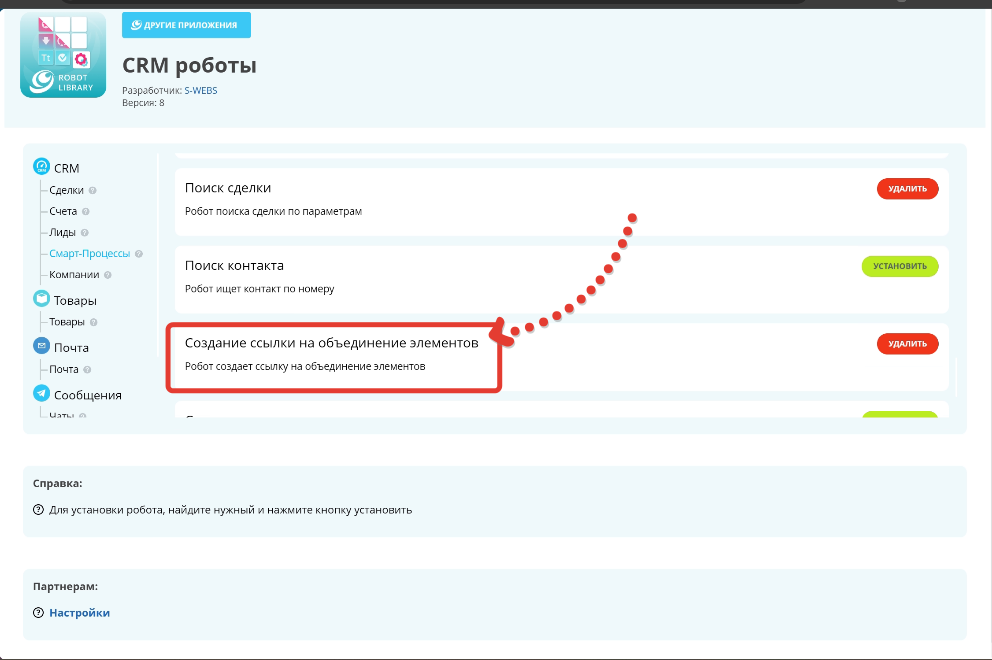Click the question icon next to Смарт-Процессы
The height and width of the screenshot is (660, 992).
point(139,254)
